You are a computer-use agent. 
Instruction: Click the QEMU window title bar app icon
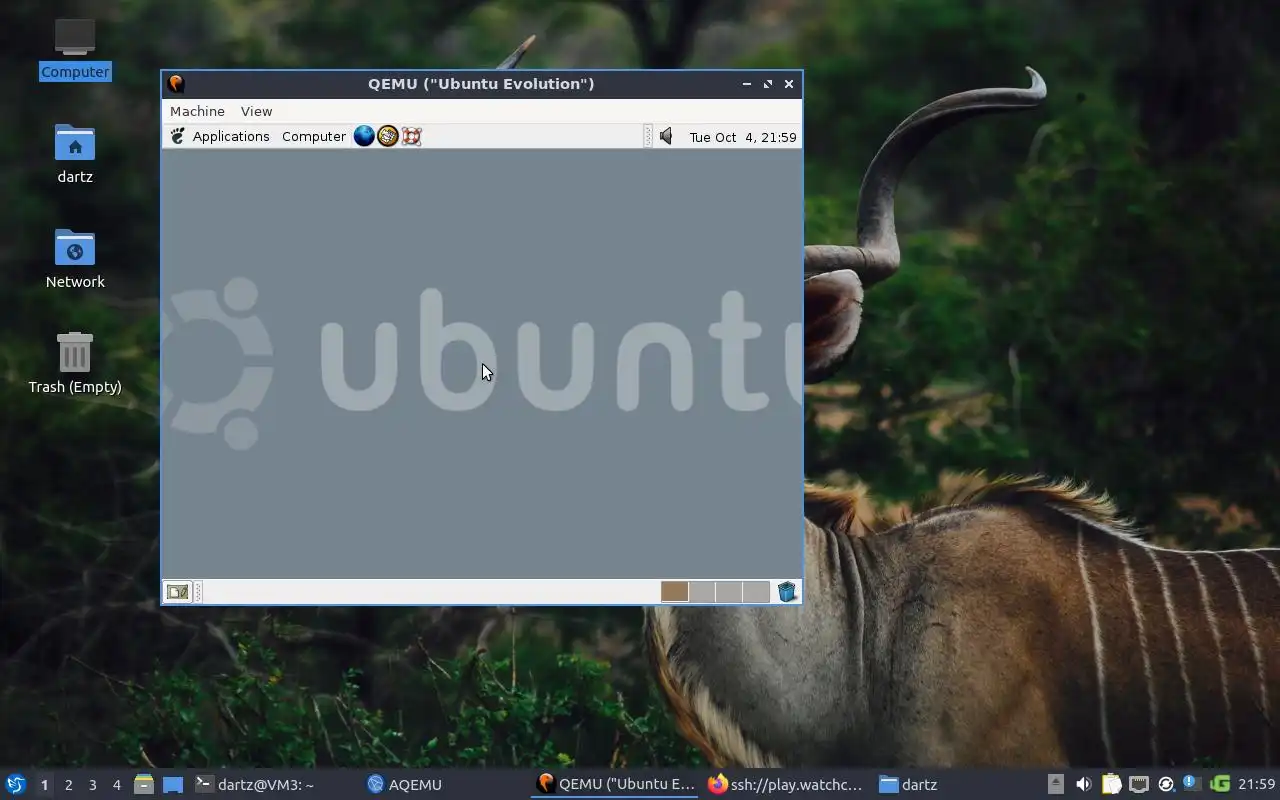pos(176,84)
